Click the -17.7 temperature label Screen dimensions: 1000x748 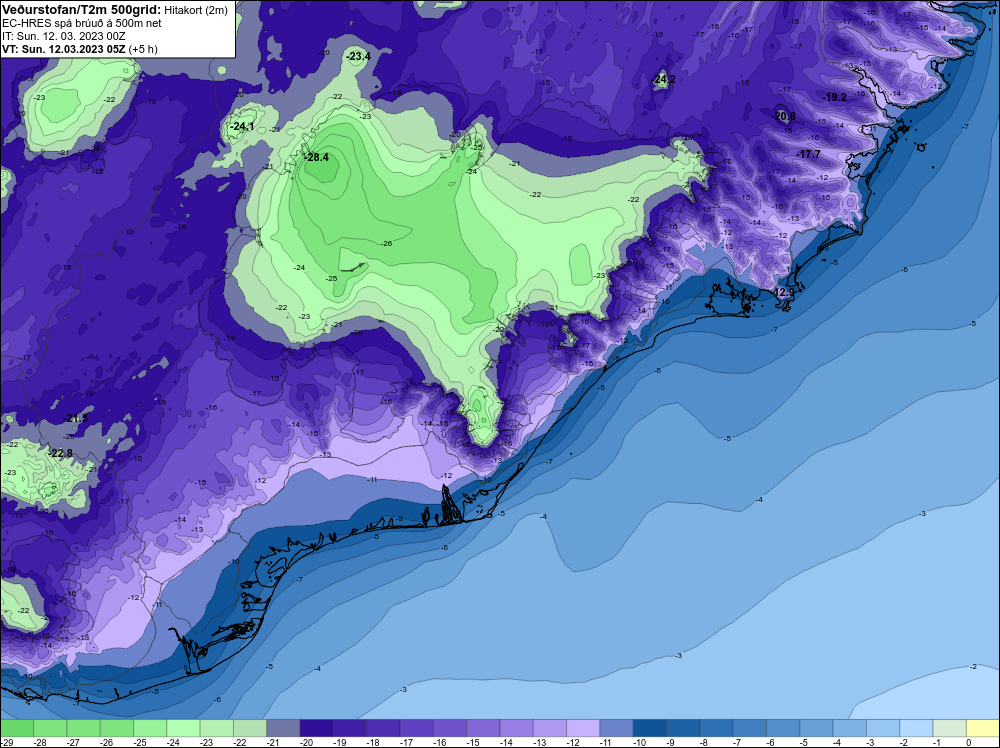809,154
